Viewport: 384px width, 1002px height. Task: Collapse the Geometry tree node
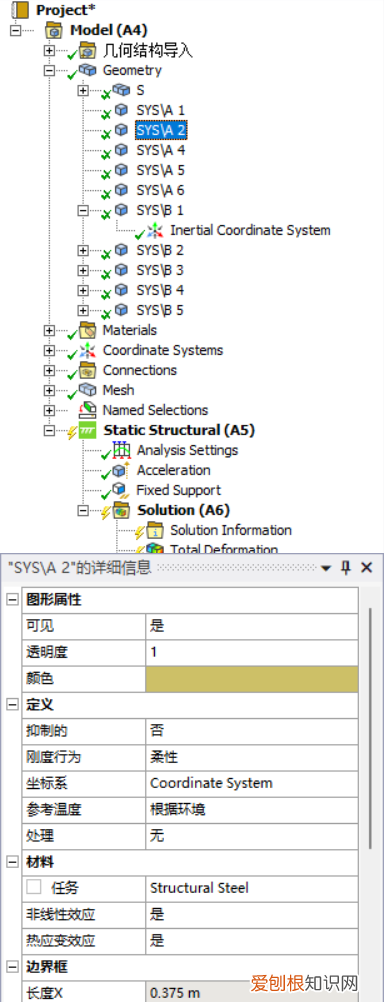click(x=49, y=70)
